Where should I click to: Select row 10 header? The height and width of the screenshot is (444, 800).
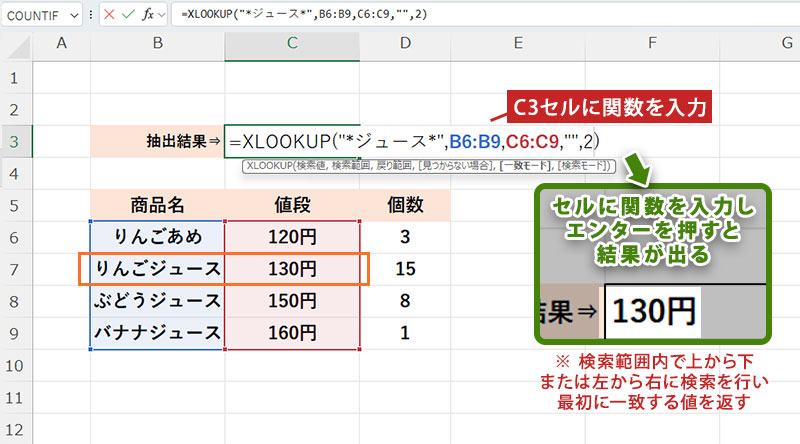click(14, 366)
